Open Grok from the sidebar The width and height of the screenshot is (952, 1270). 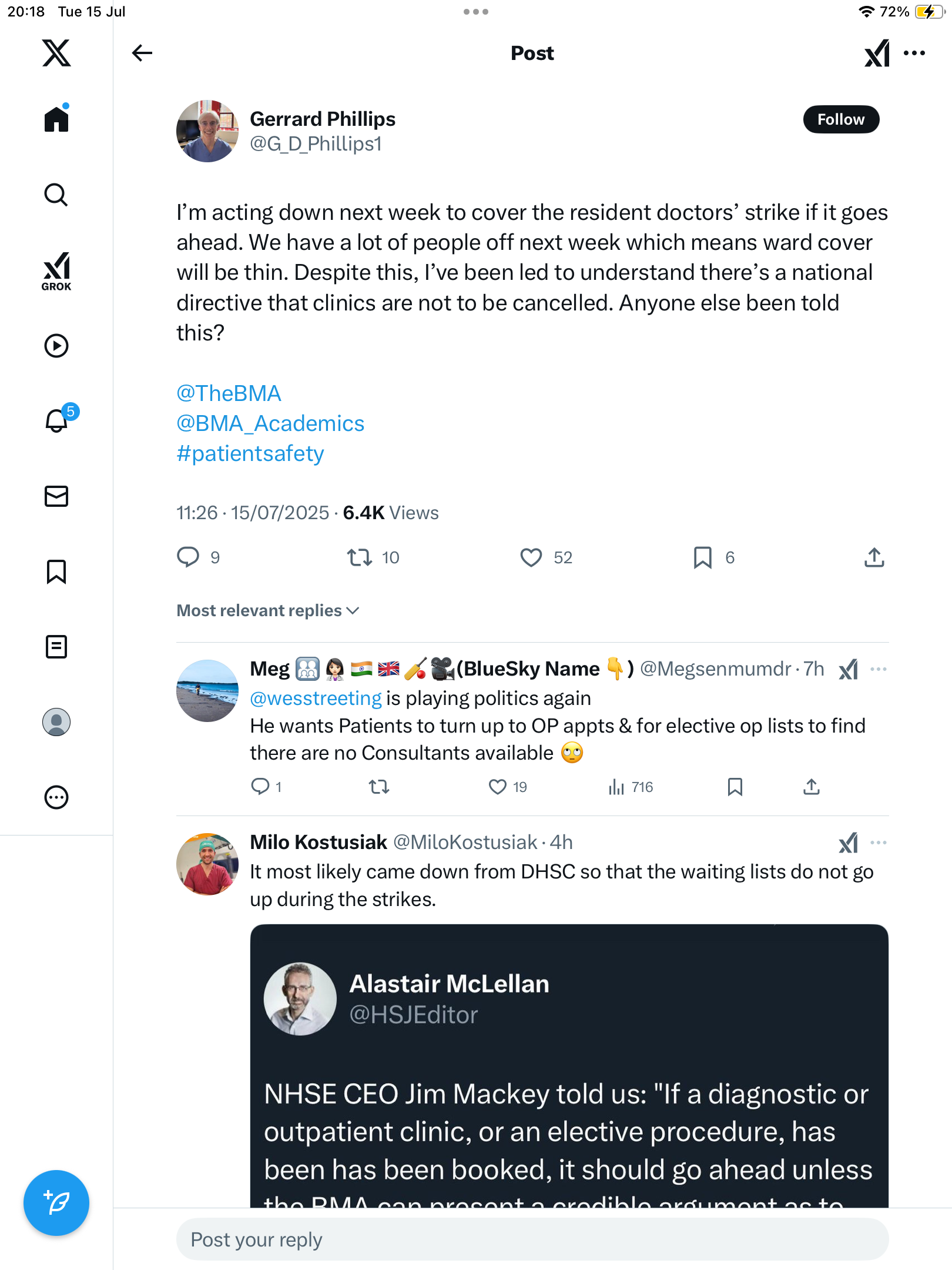click(x=56, y=271)
